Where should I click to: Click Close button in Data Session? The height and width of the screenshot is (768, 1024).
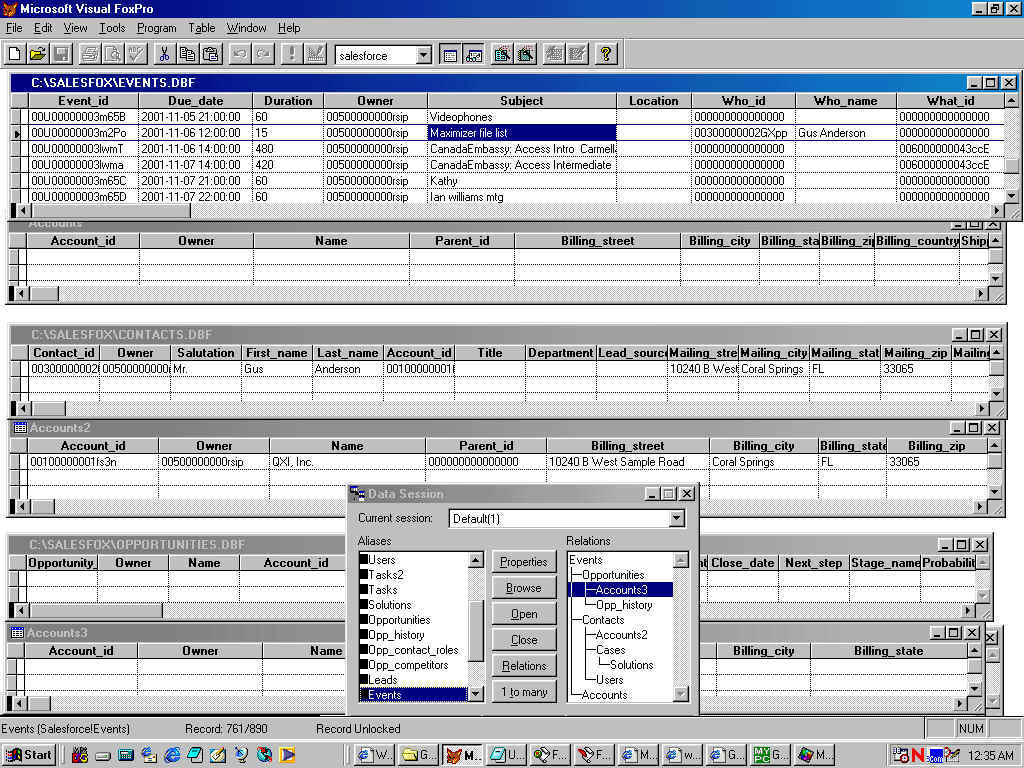tap(524, 640)
